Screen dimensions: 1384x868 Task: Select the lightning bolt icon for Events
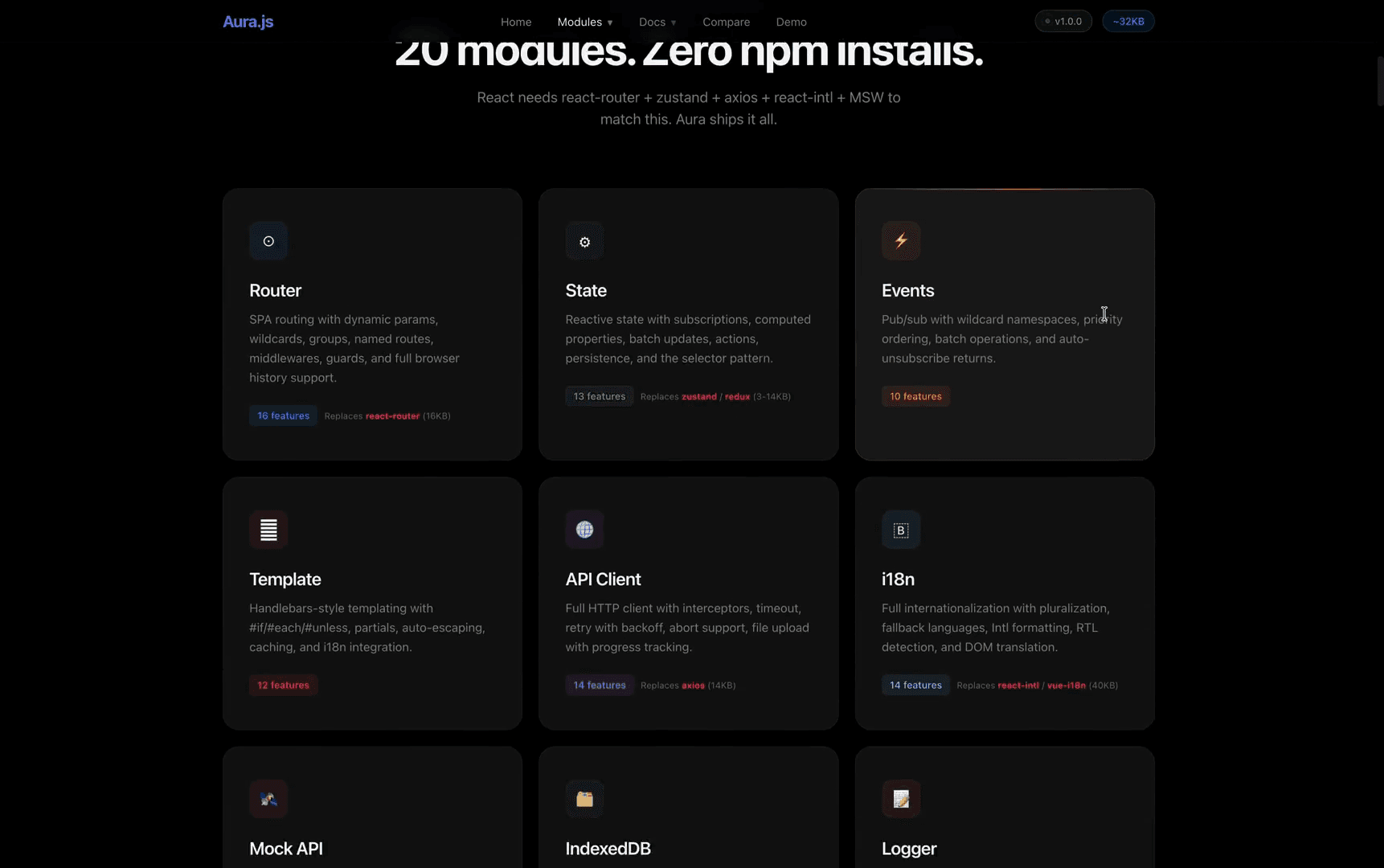[x=900, y=240]
